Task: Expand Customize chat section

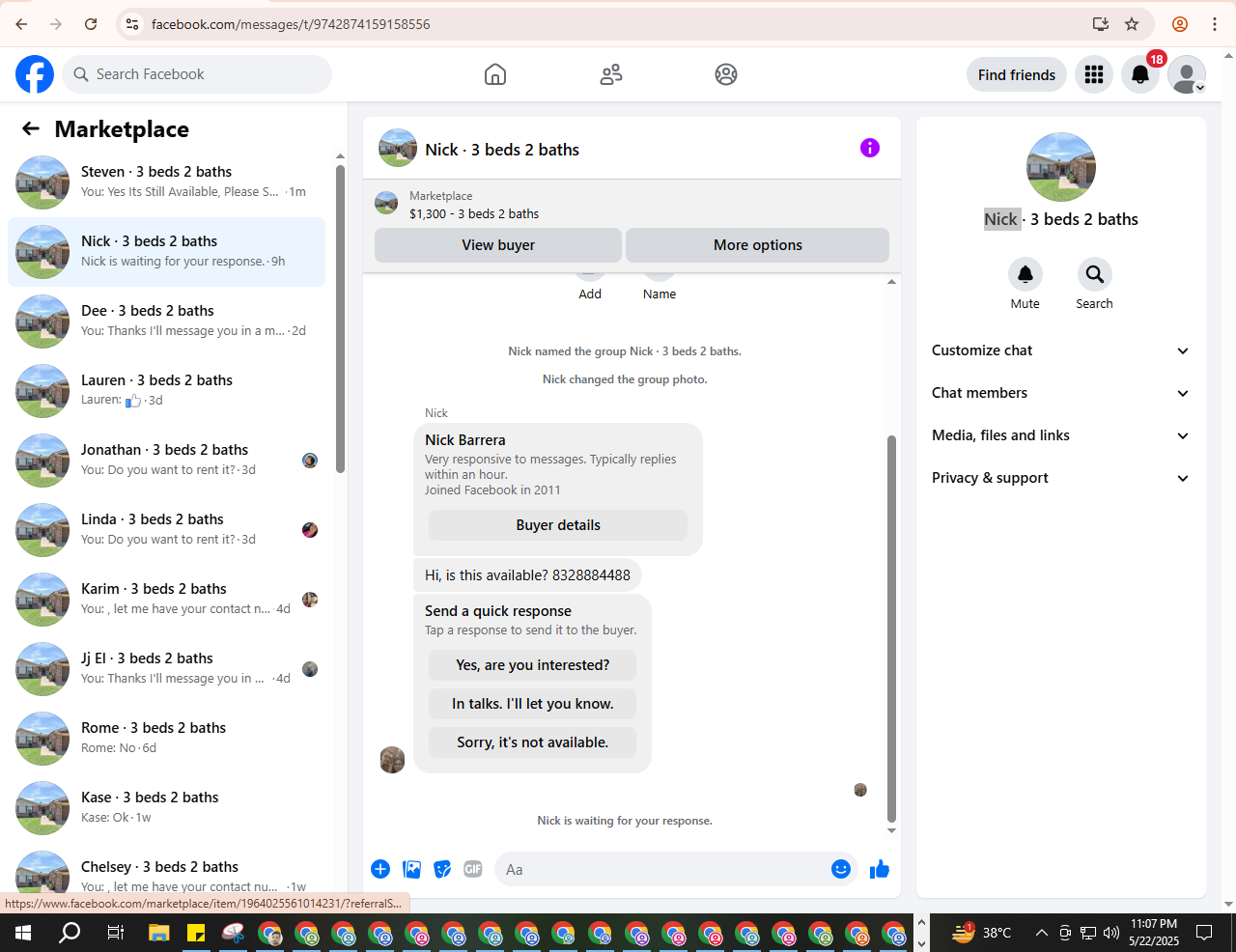Action: click(x=1060, y=350)
